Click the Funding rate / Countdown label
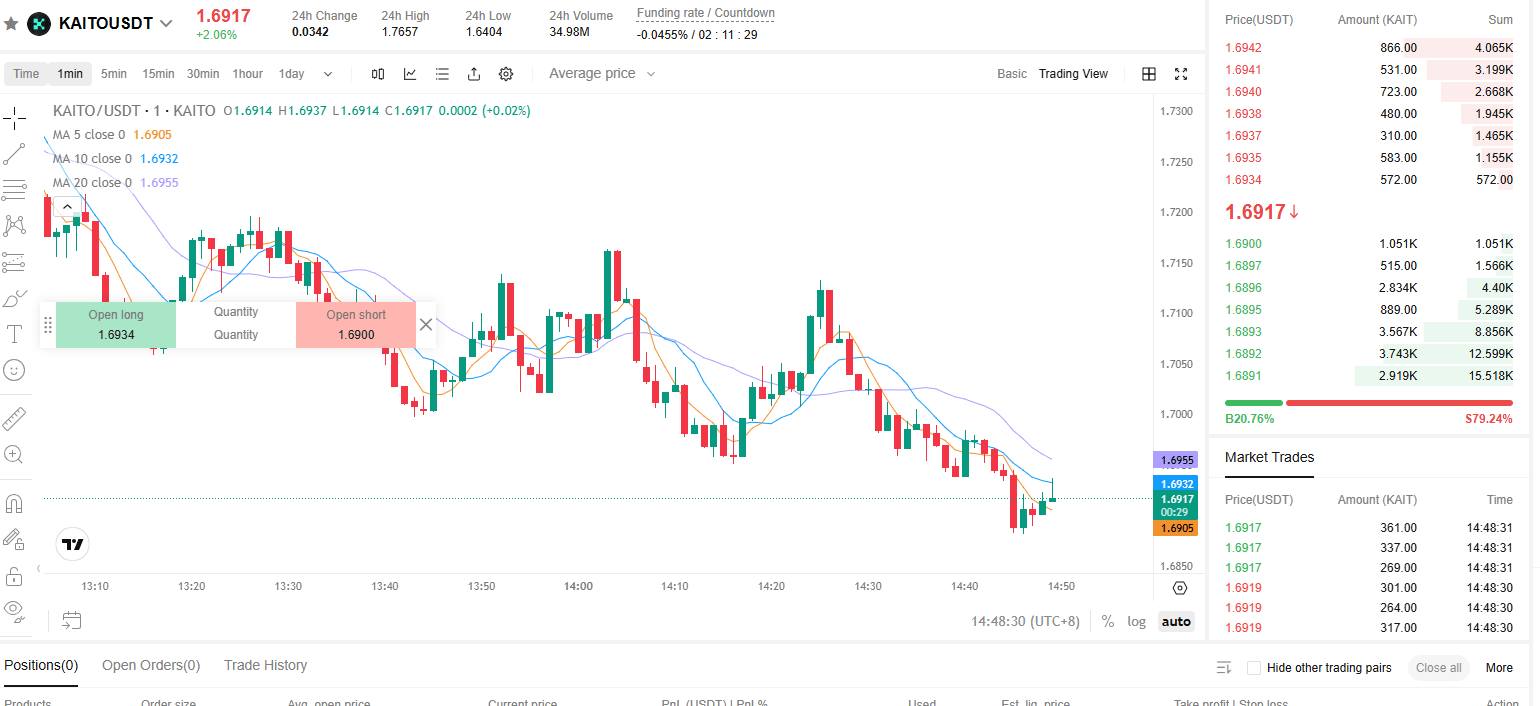This screenshot has width=1540, height=706. point(706,13)
